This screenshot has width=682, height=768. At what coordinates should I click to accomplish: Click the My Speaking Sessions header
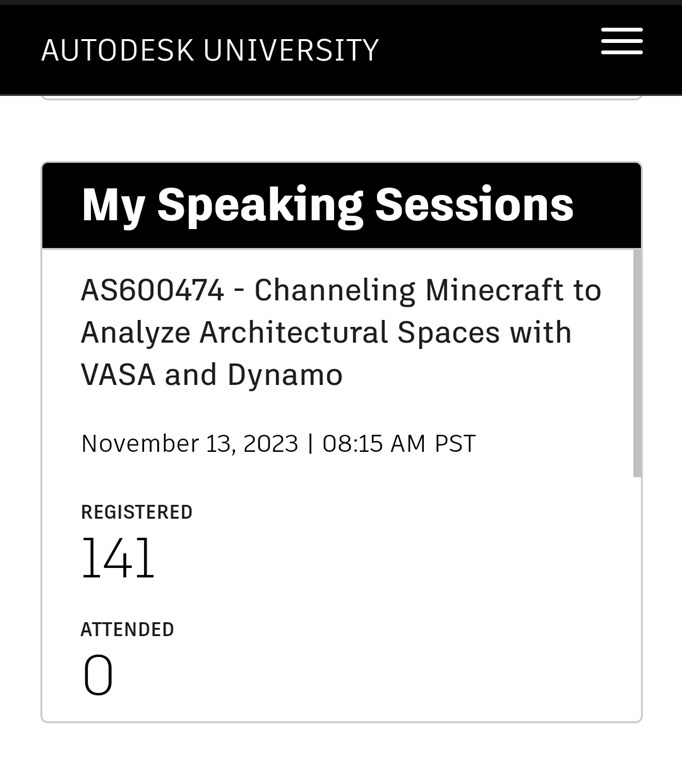(x=327, y=205)
